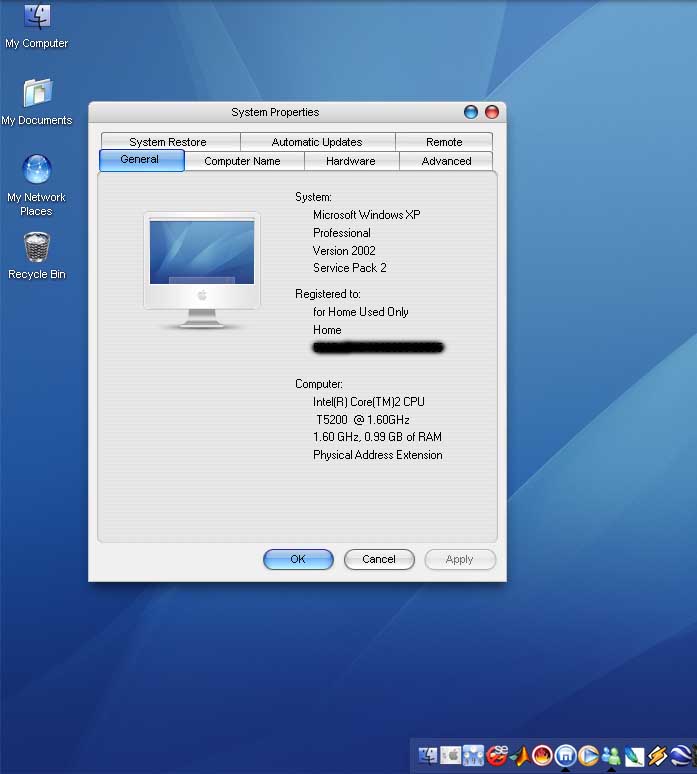Open the Ad-Aware SE icon in the dock
This screenshot has height=774, width=697.
click(x=497, y=755)
